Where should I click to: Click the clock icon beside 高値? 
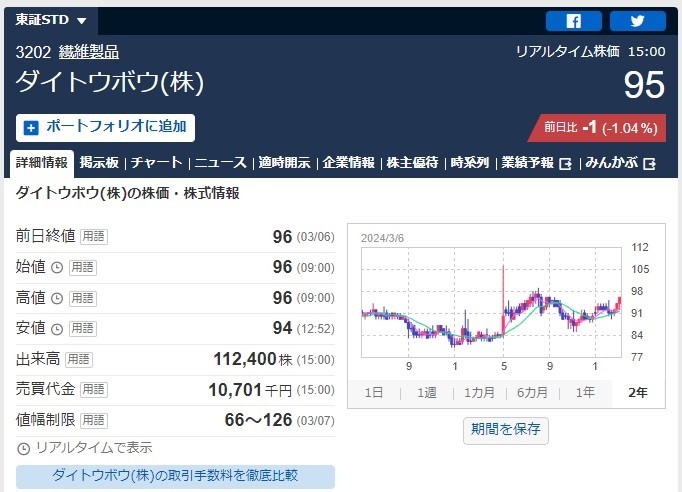click(57, 298)
